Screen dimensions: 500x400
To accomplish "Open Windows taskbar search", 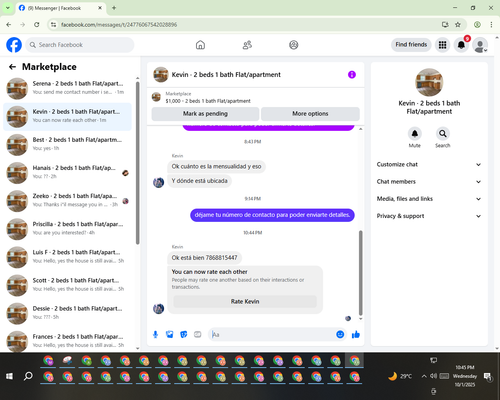I will point(28,376).
